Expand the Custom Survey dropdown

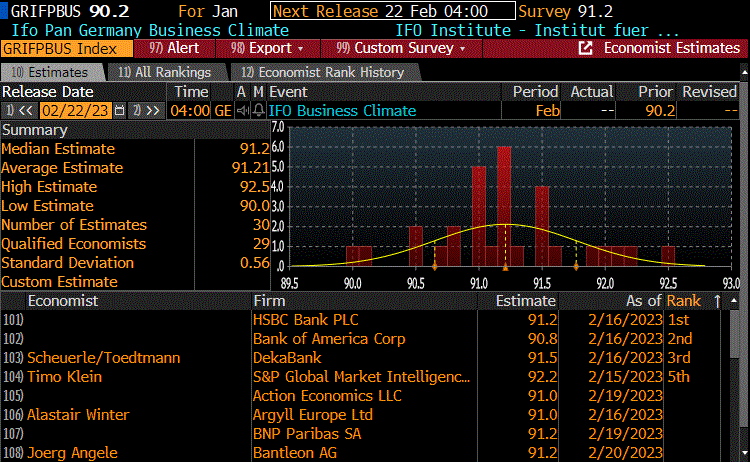[x=401, y=48]
